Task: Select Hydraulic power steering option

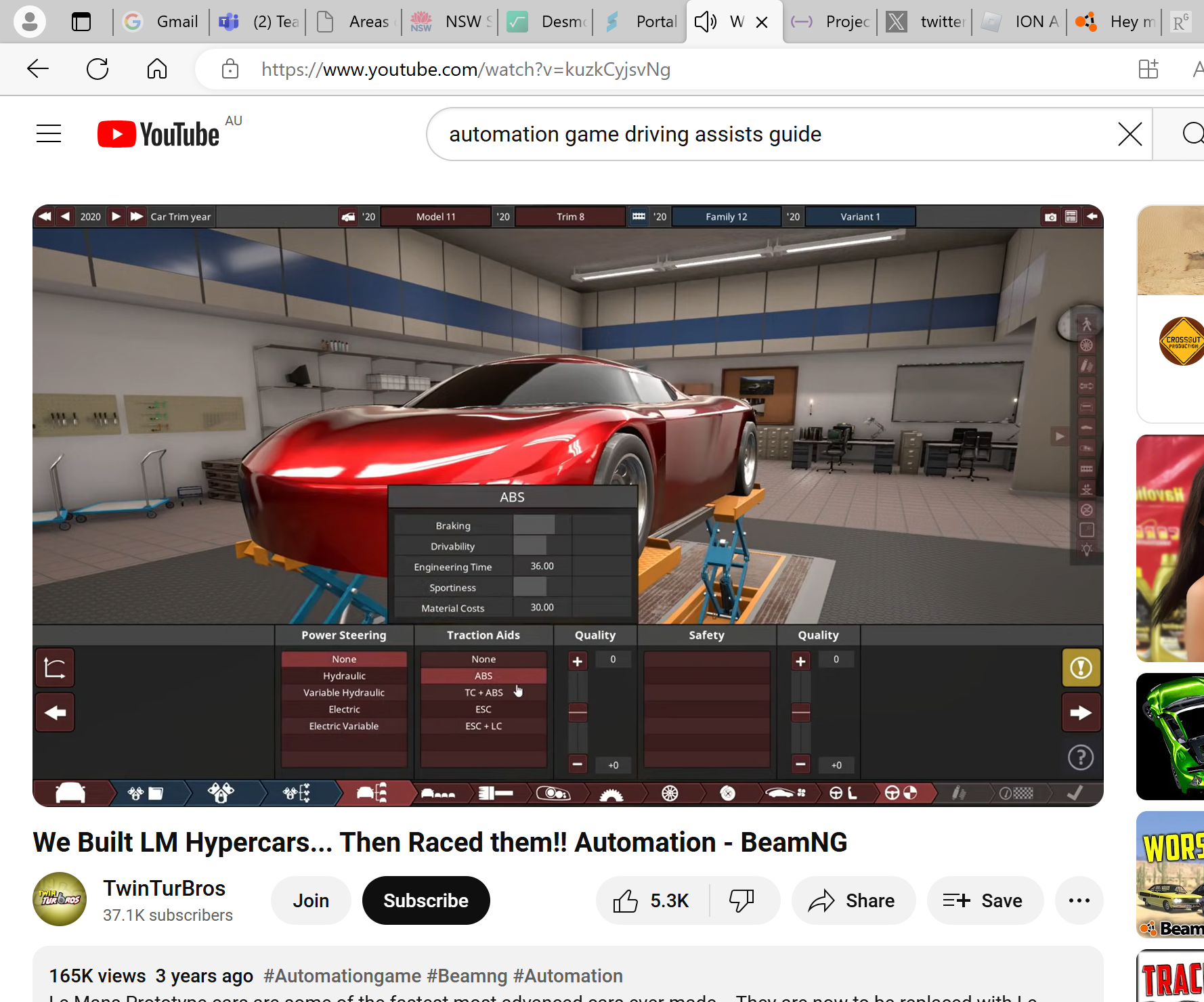Action: coord(344,676)
